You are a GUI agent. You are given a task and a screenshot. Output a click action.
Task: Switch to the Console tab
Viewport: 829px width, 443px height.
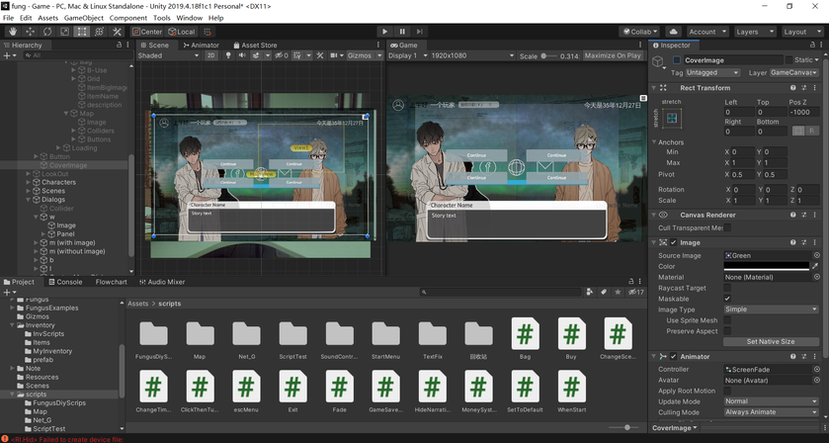(x=66, y=282)
